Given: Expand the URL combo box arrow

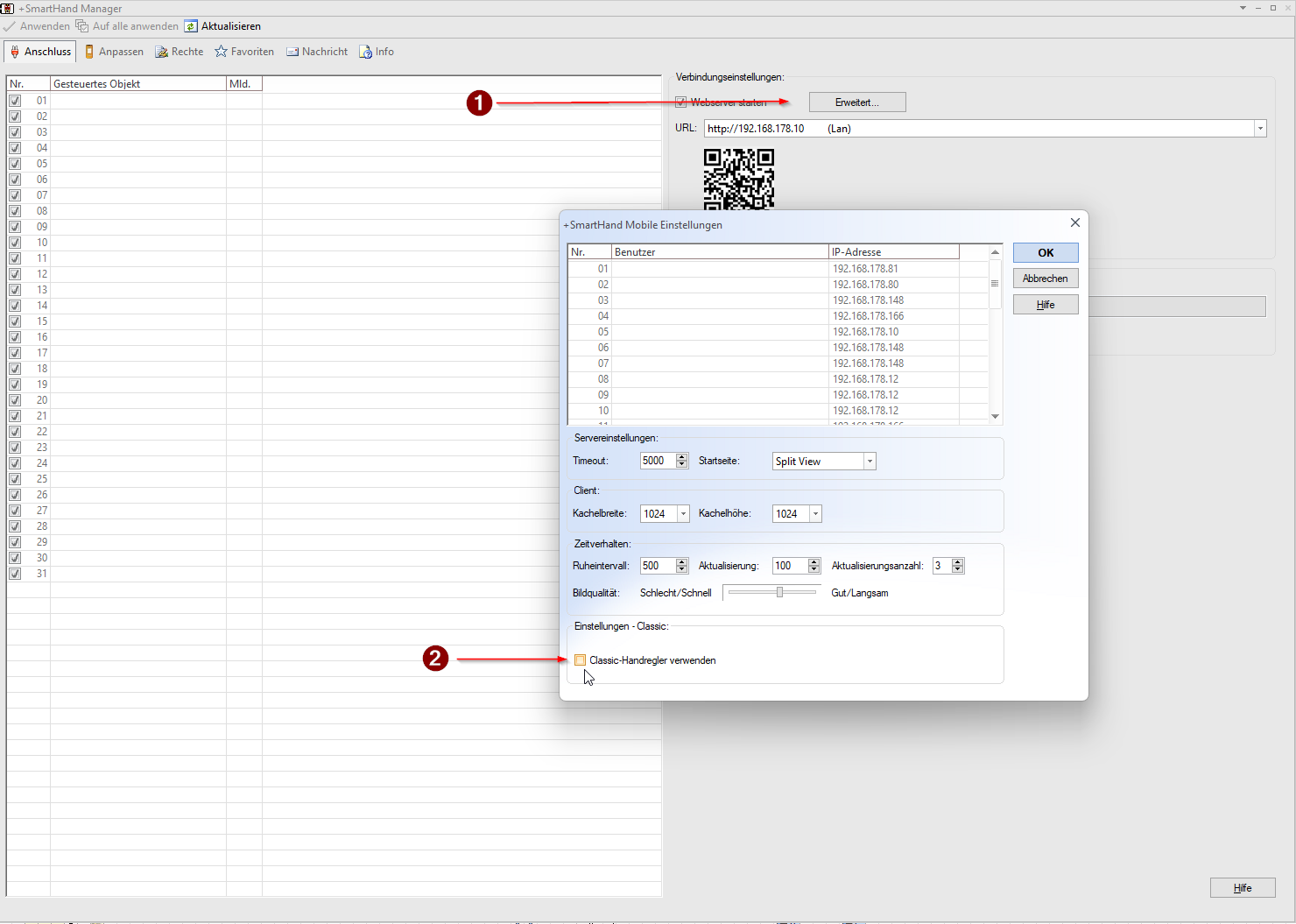Looking at the screenshot, I should pyautogui.click(x=1260, y=129).
